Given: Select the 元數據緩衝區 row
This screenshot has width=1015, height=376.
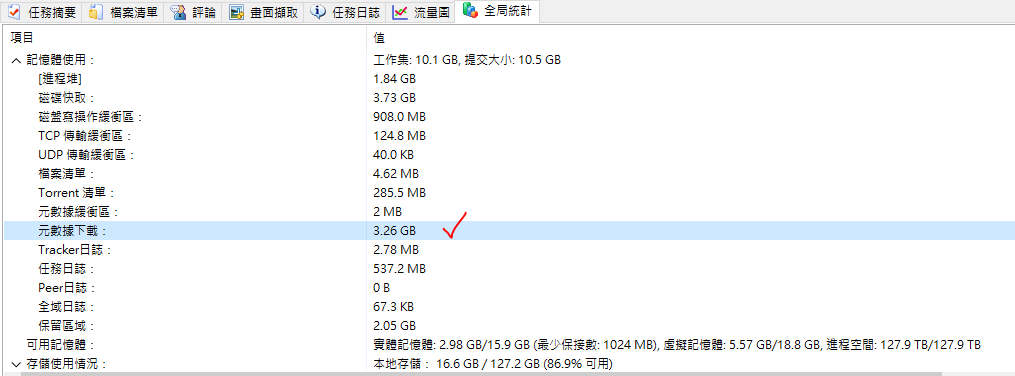Looking at the screenshot, I should point(509,212).
